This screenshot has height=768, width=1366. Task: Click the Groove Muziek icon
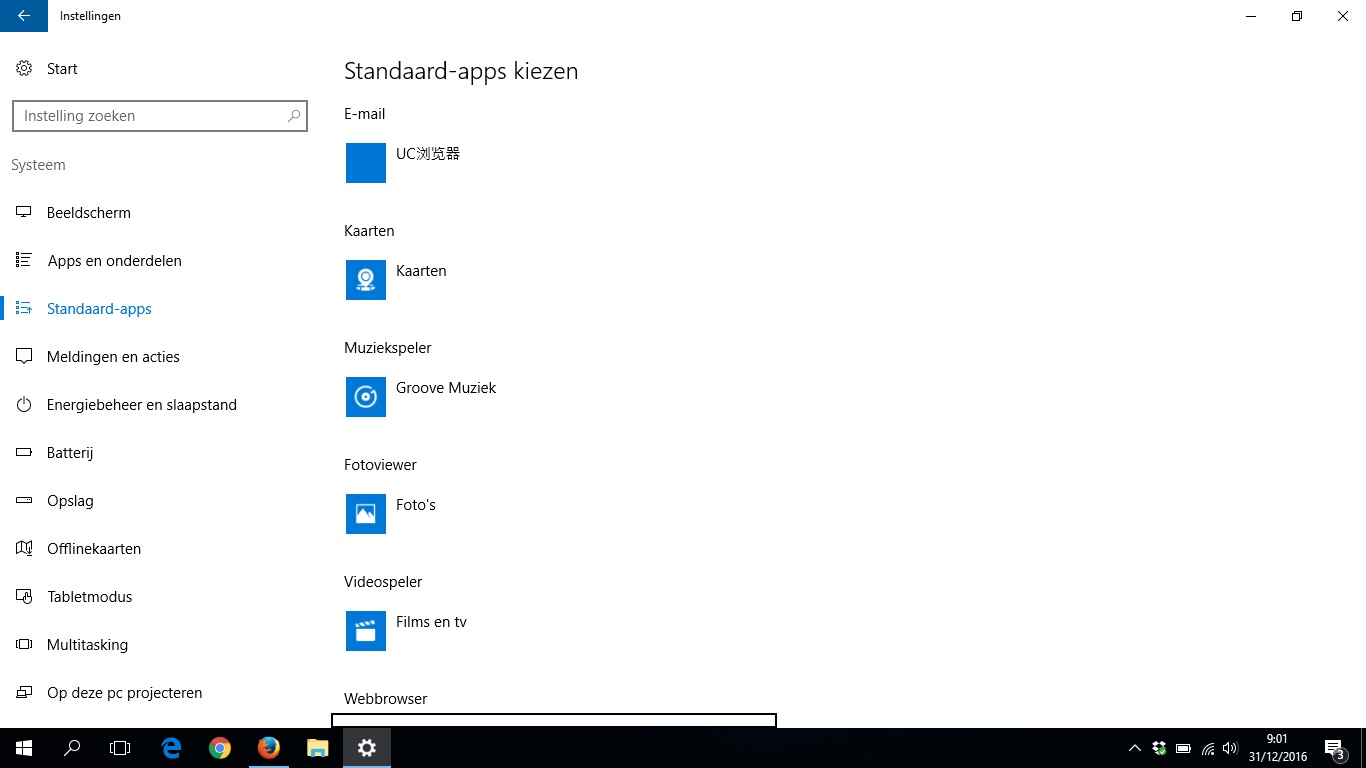click(366, 397)
